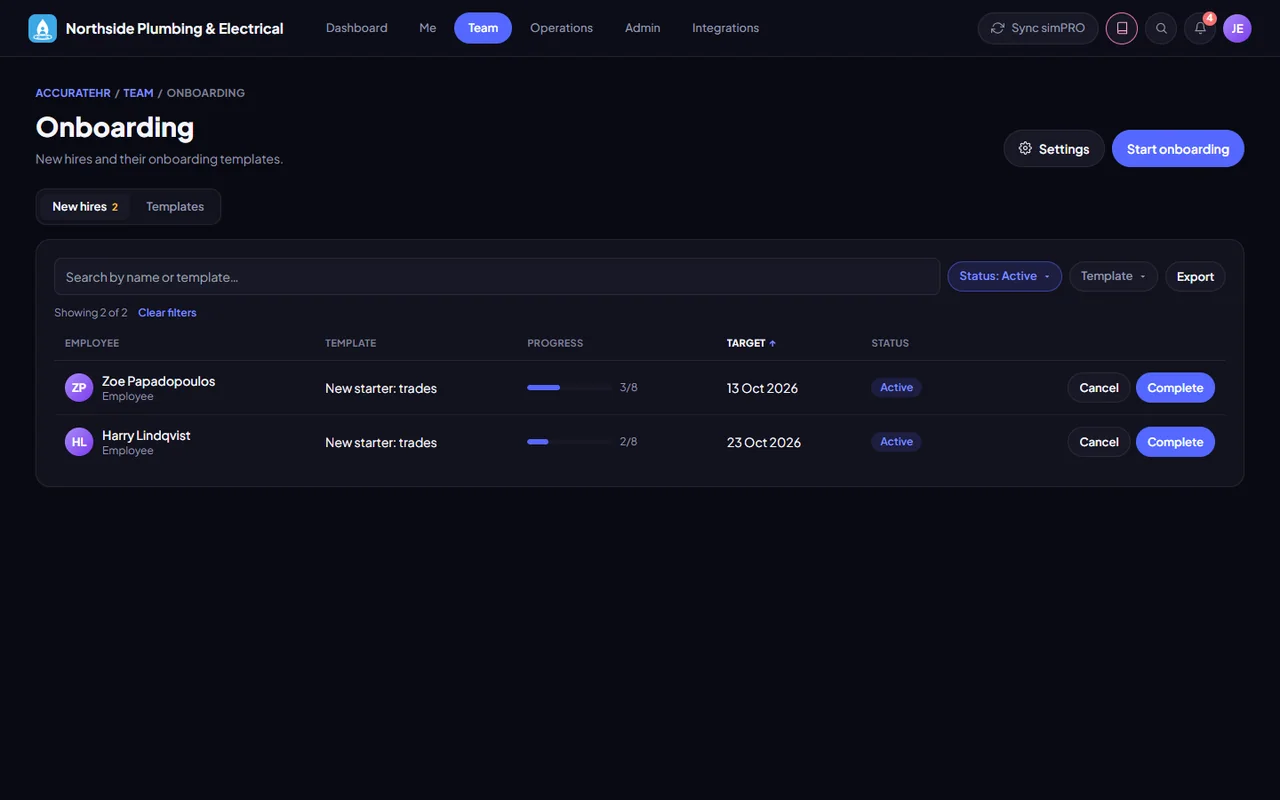The image size is (1280, 800).
Task: Open the Operations navigation item
Action: click(561, 28)
